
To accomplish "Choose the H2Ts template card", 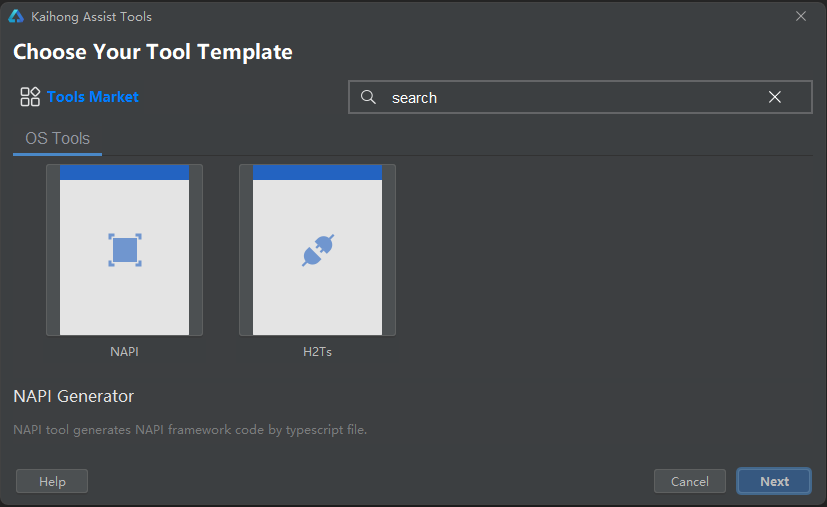I will click(x=318, y=250).
